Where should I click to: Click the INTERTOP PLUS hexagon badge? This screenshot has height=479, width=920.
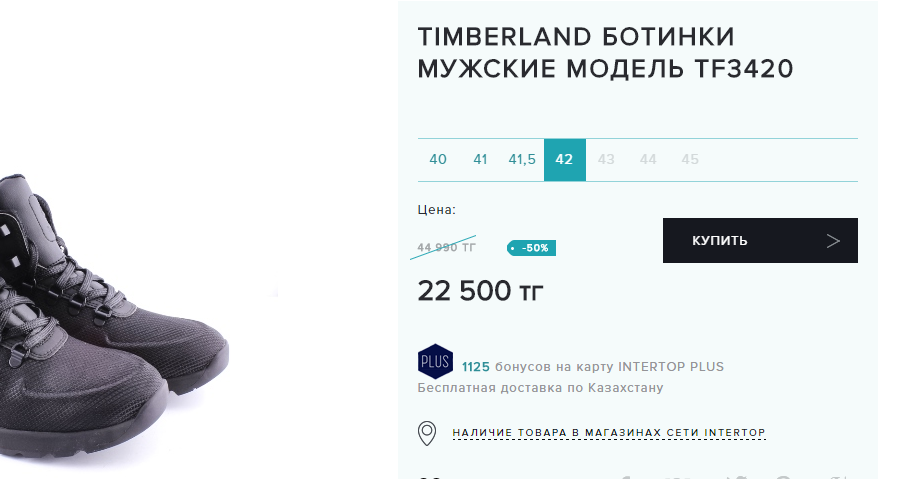pos(435,361)
